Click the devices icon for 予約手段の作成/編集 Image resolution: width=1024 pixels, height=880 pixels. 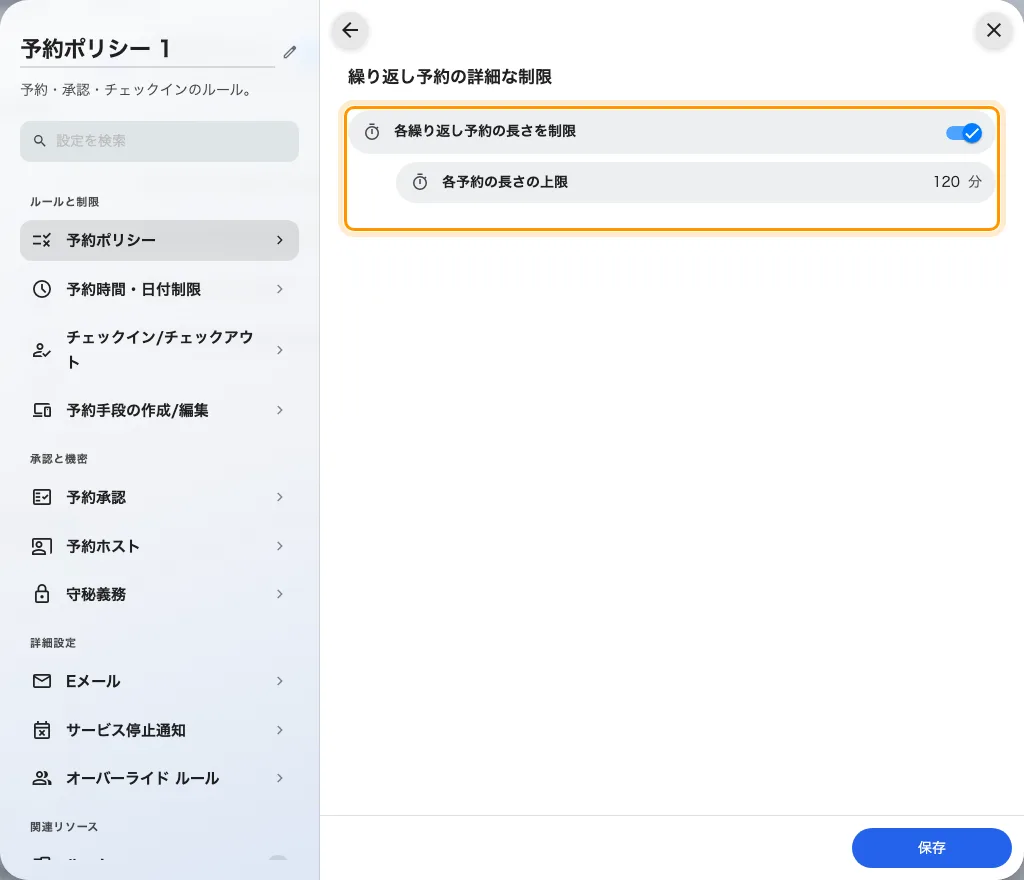42,410
